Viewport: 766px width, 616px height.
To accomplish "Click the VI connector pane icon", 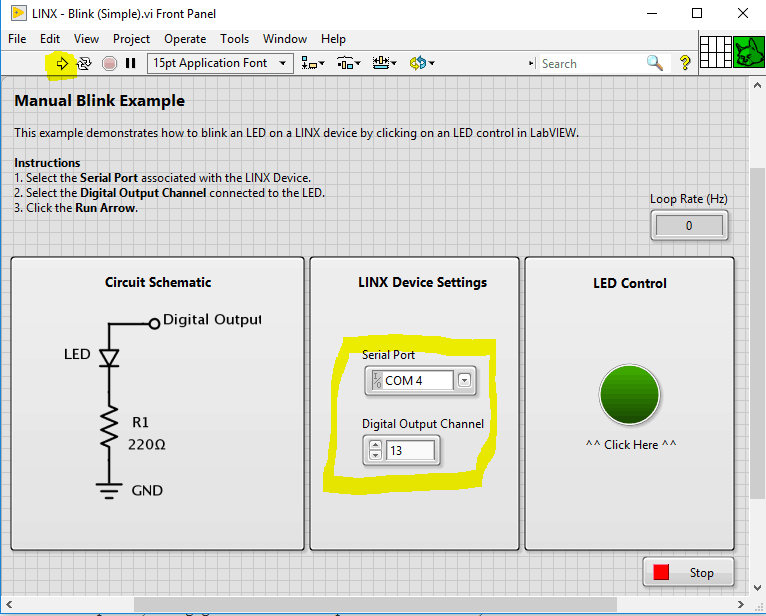I will tap(715, 52).
